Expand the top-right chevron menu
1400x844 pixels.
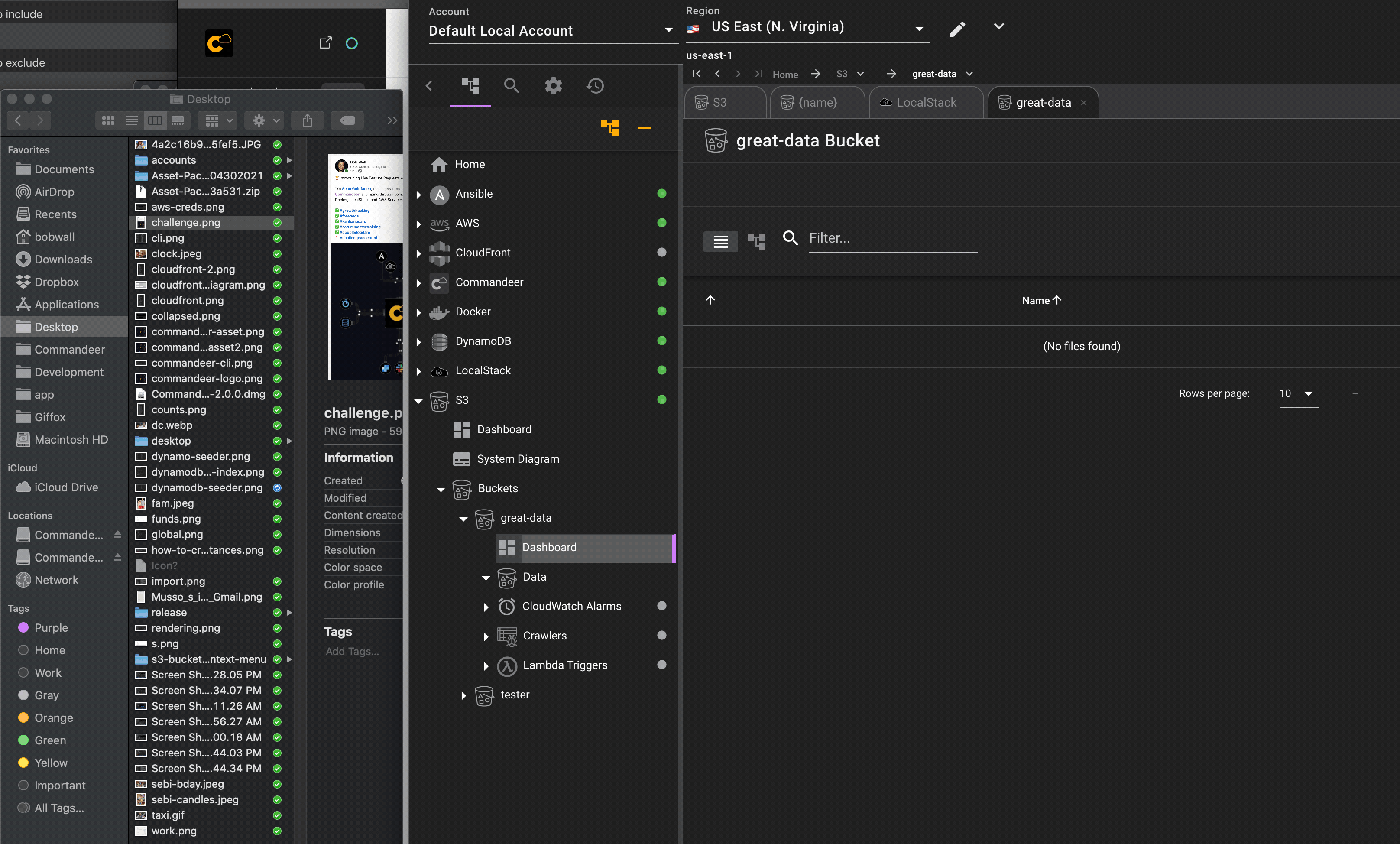(998, 26)
